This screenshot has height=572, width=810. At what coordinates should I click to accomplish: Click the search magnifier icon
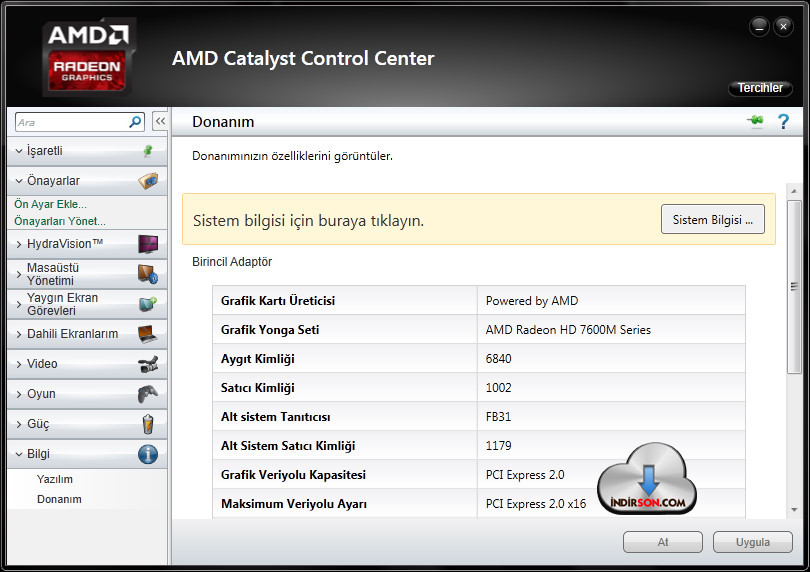pyautogui.click(x=135, y=122)
